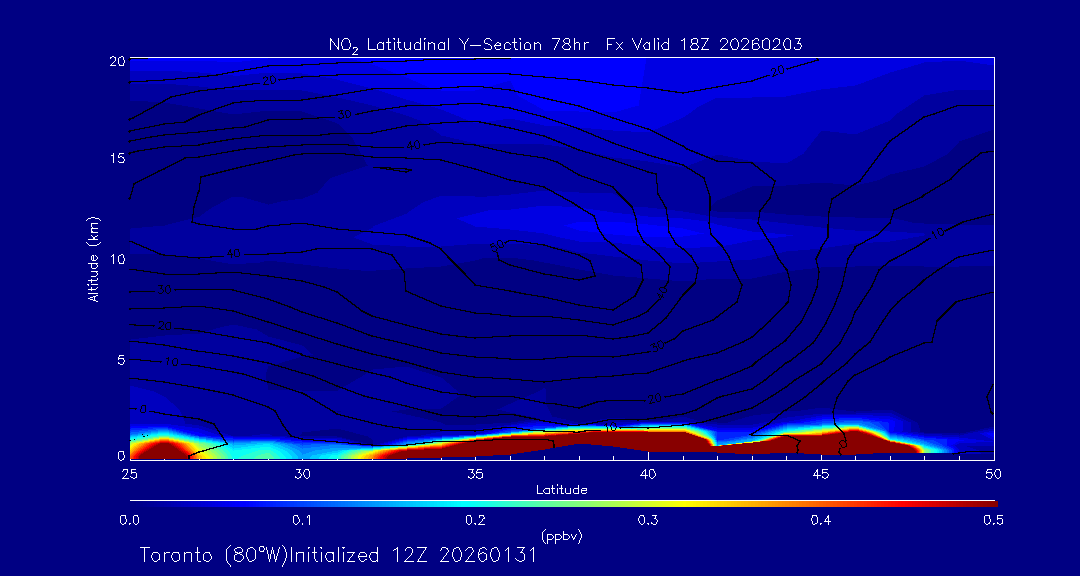1080x576 pixels.
Task: Click the Latitude x-axis label
Action: point(561,489)
